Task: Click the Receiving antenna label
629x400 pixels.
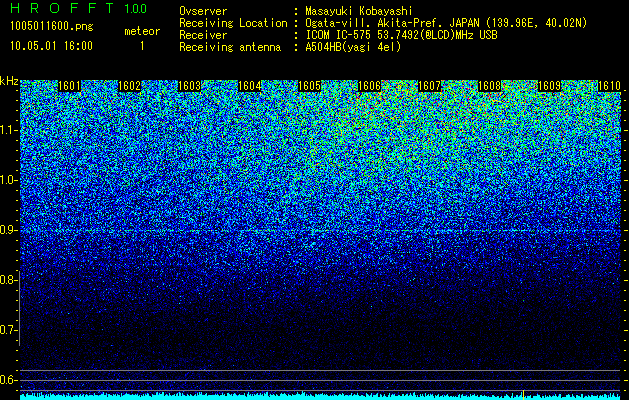Action: pyautogui.click(x=230, y=47)
